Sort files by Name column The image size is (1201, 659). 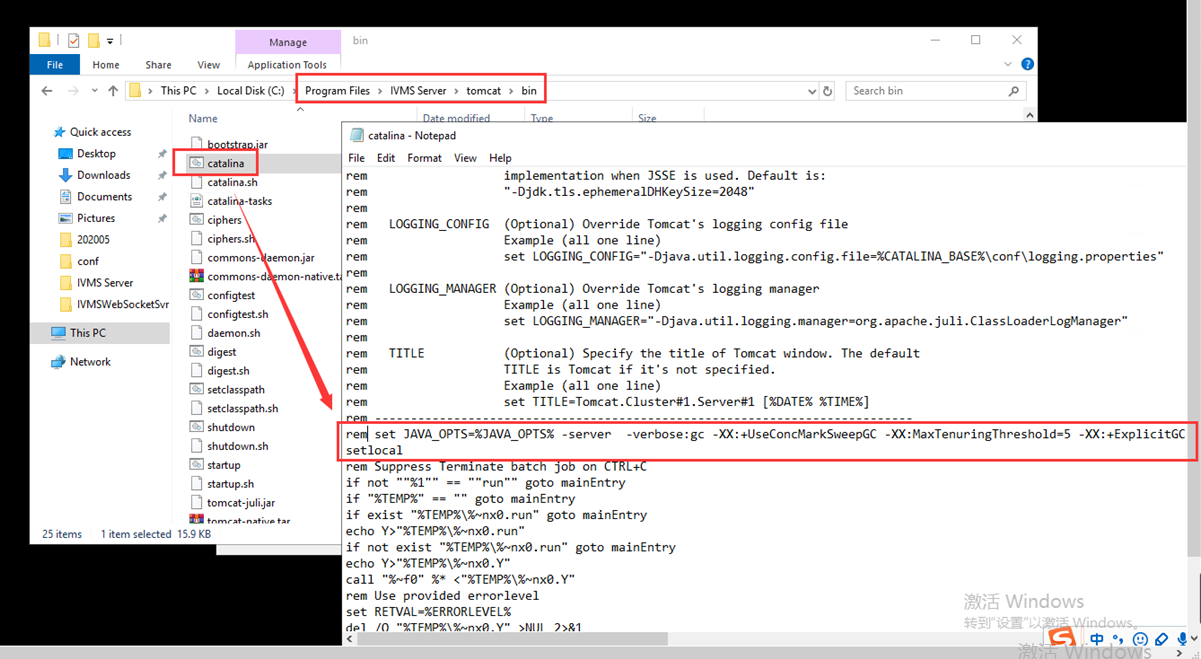pyautogui.click(x=203, y=118)
